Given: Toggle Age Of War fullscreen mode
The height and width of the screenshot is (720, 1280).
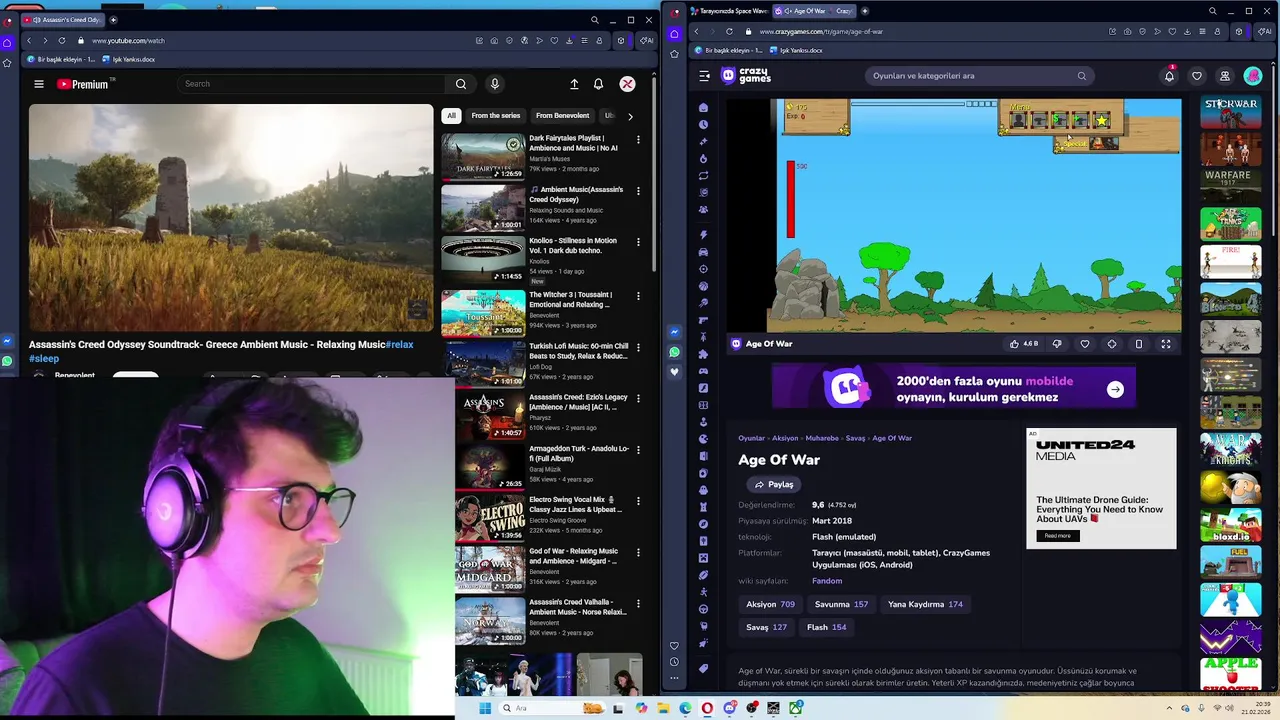Looking at the screenshot, I should (1166, 344).
